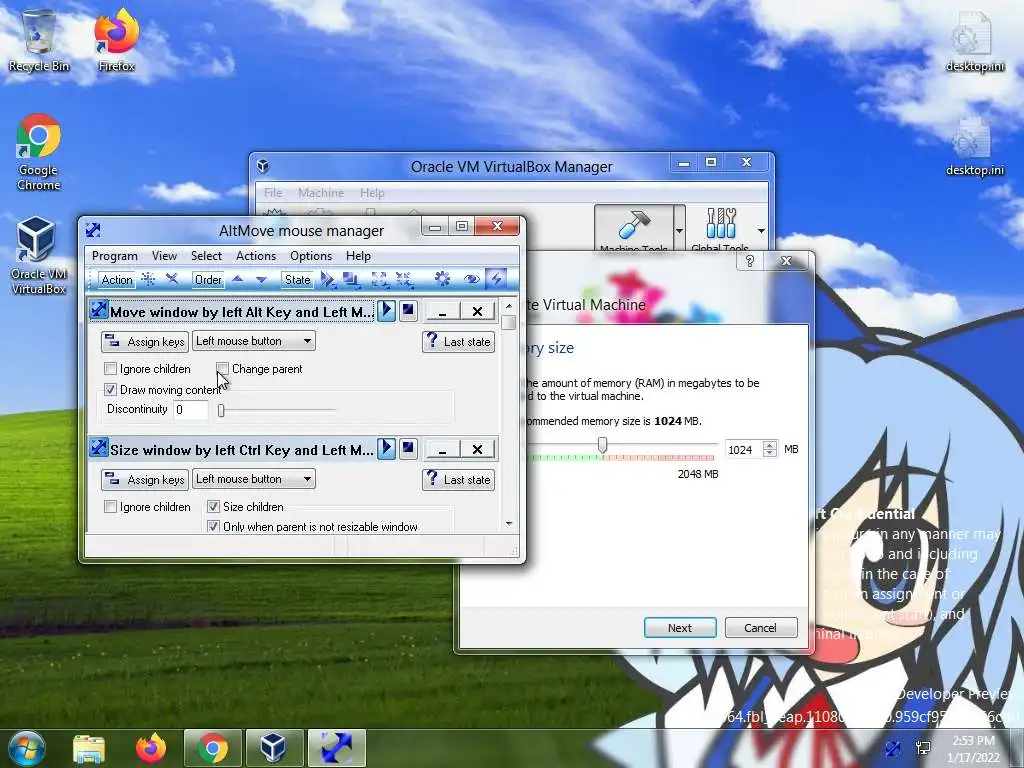The height and width of the screenshot is (768, 1024).
Task: Click the play button on Size window action
Action: [x=387, y=448]
